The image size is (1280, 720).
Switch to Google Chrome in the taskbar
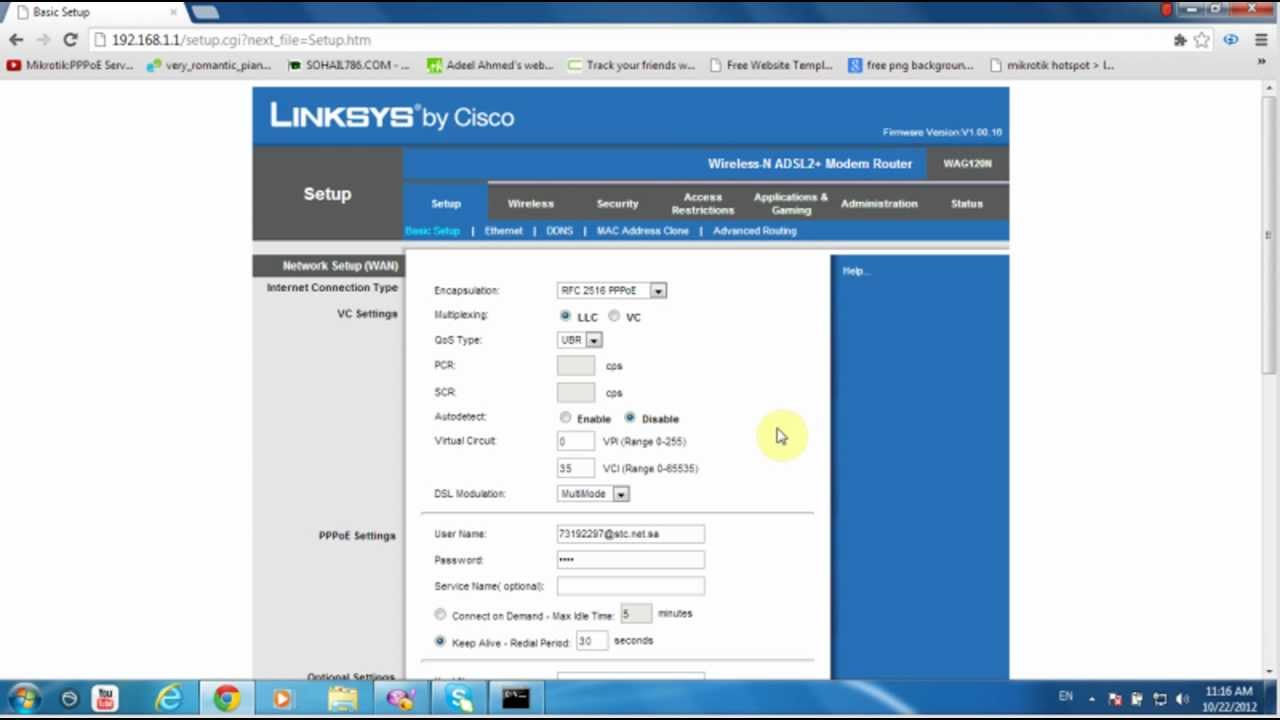point(227,698)
